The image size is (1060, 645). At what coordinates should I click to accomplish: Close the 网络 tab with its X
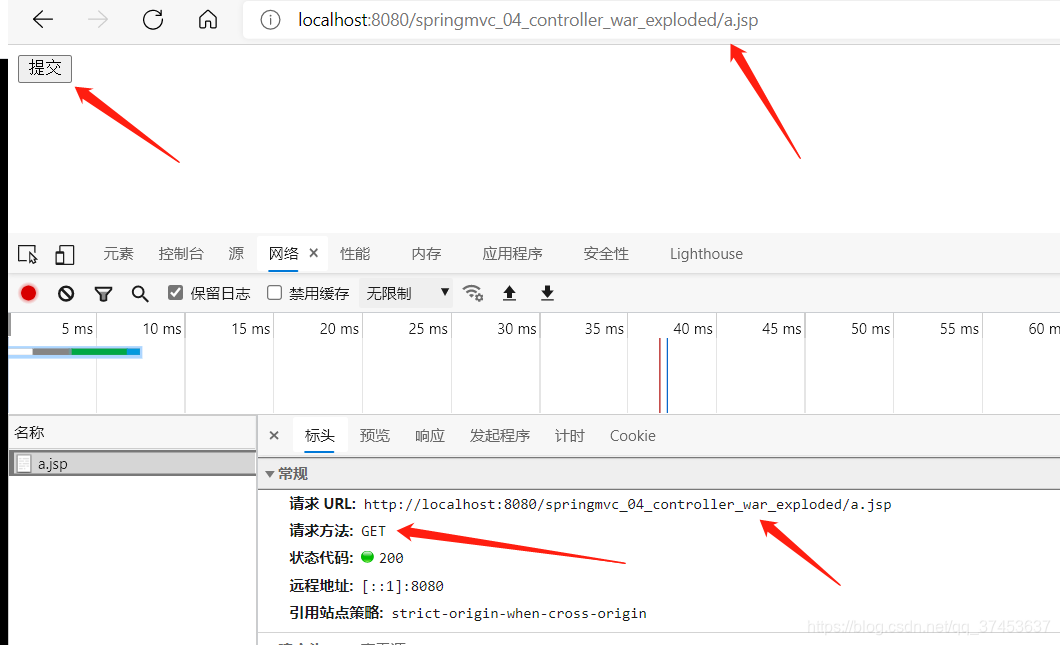pos(314,253)
